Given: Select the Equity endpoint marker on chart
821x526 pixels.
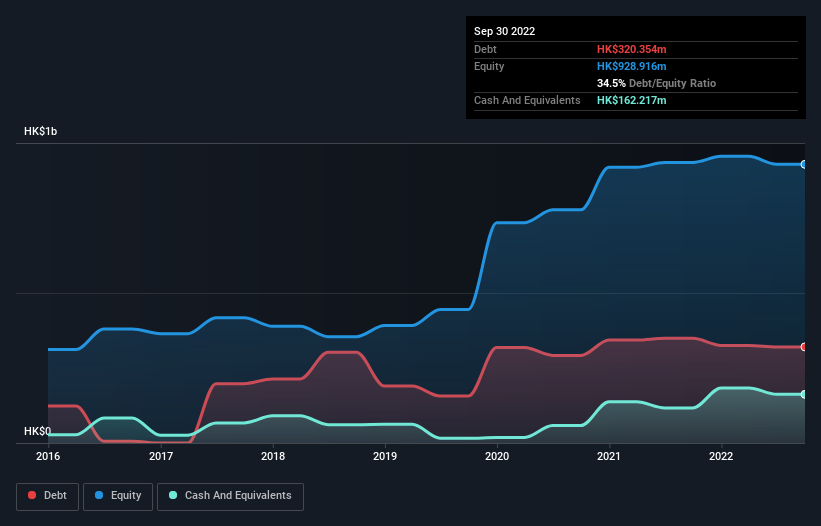Looking at the screenshot, I should [x=804, y=164].
